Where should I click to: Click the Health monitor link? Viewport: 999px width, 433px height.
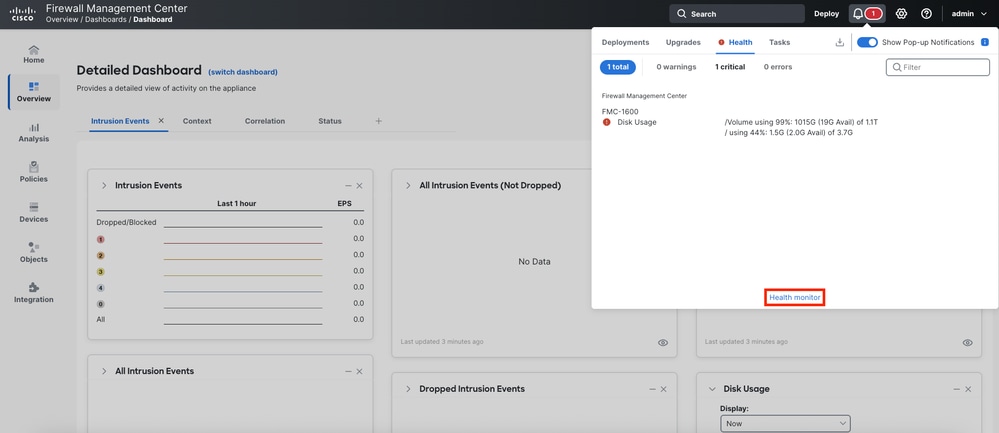point(794,297)
